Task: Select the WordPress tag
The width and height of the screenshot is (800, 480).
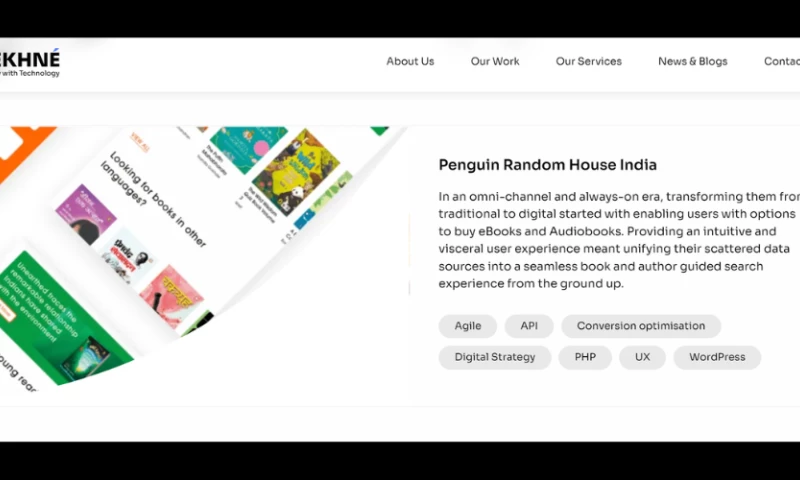Action: click(x=717, y=357)
